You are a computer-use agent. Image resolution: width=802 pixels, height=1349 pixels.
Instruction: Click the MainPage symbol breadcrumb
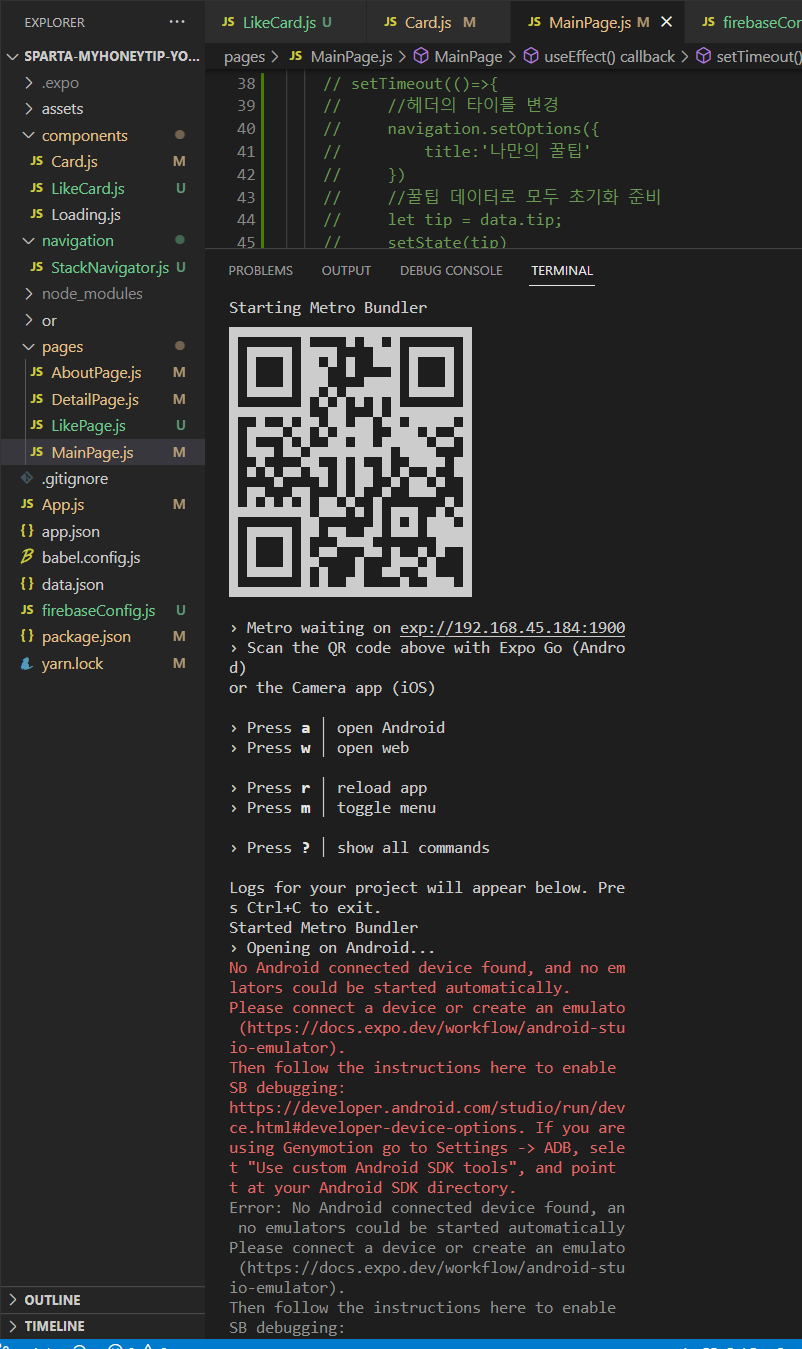(x=458, y=57)
